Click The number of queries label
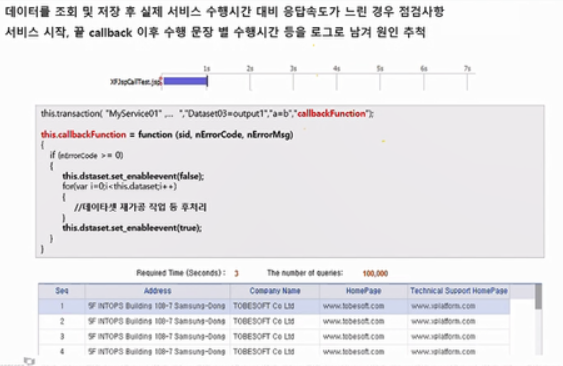The height and width of the screenshot is (366, 563). 305,273
